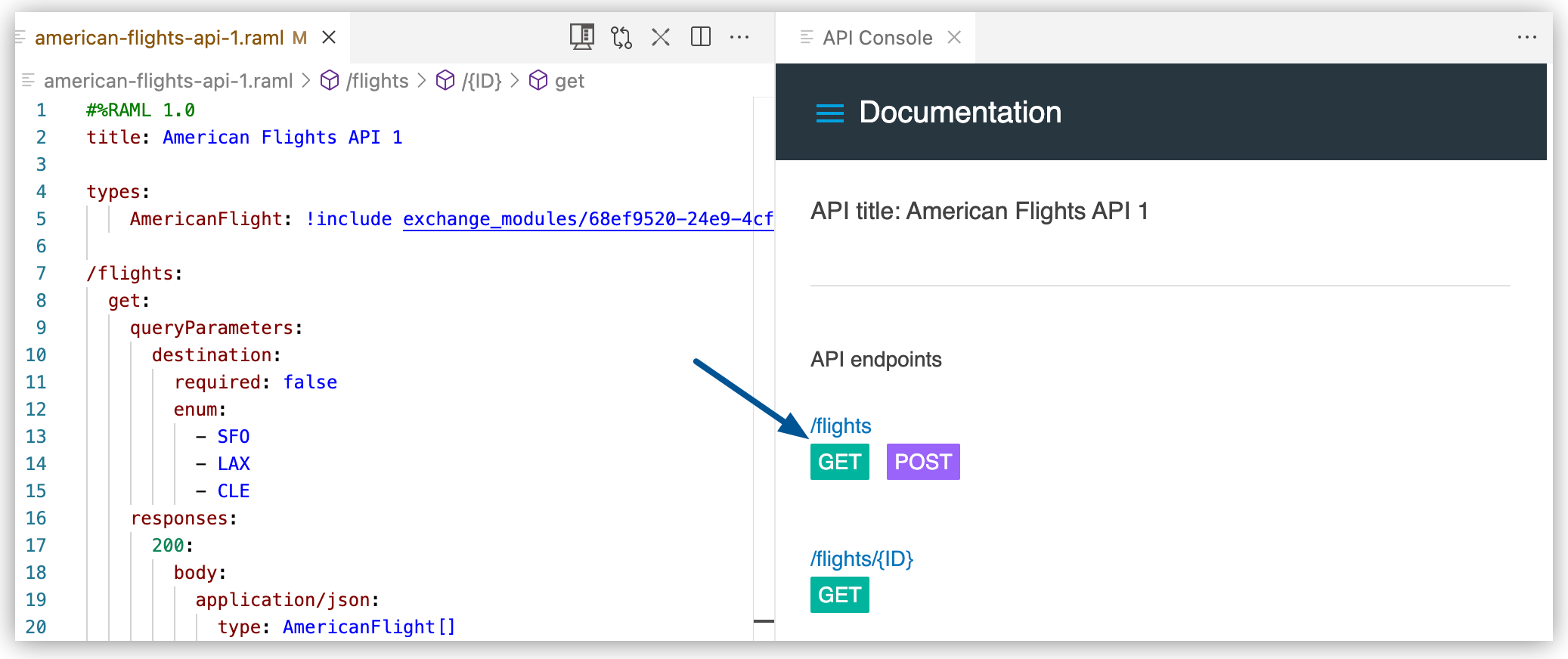The image size is (1568, 659).
Task: Click 'AmericanFlight:' on line 5
Action: 211,219
